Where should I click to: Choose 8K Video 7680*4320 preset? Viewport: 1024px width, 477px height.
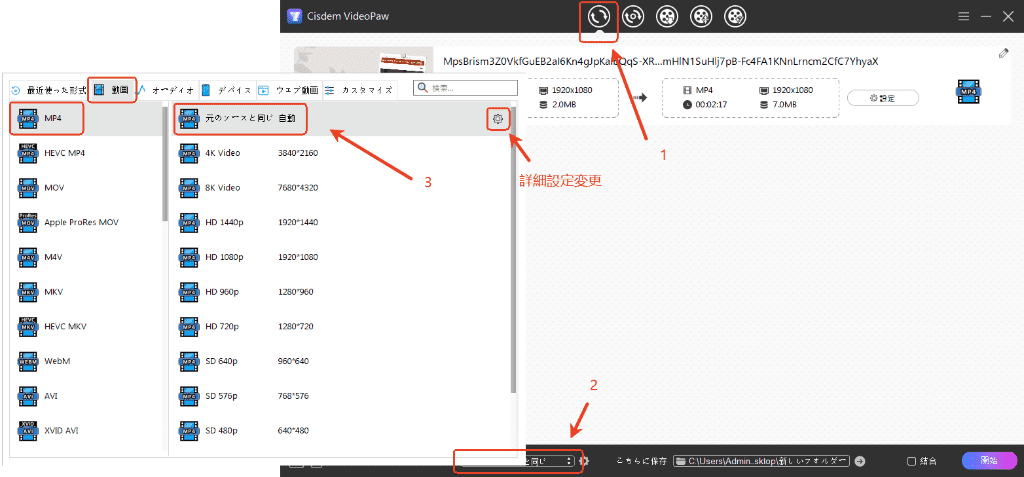coord(340,188)
